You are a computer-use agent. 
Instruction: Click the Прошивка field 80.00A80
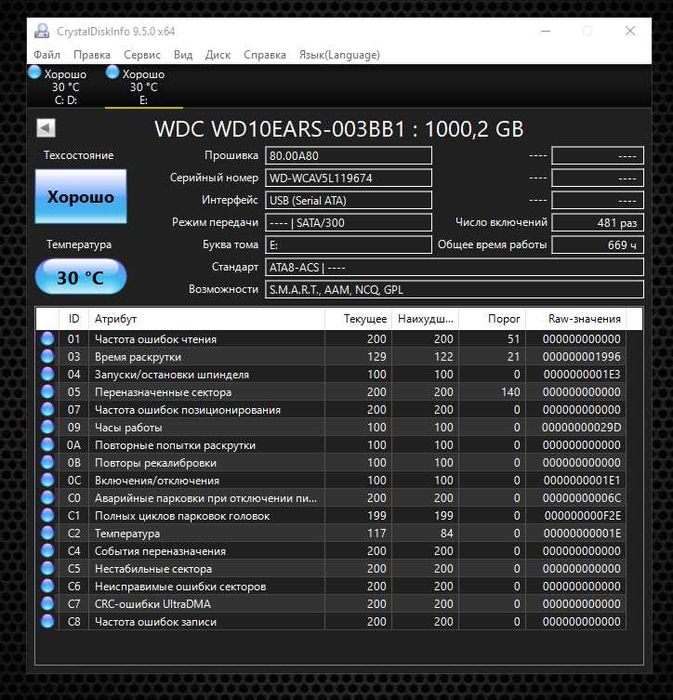(x=349, y=156)
